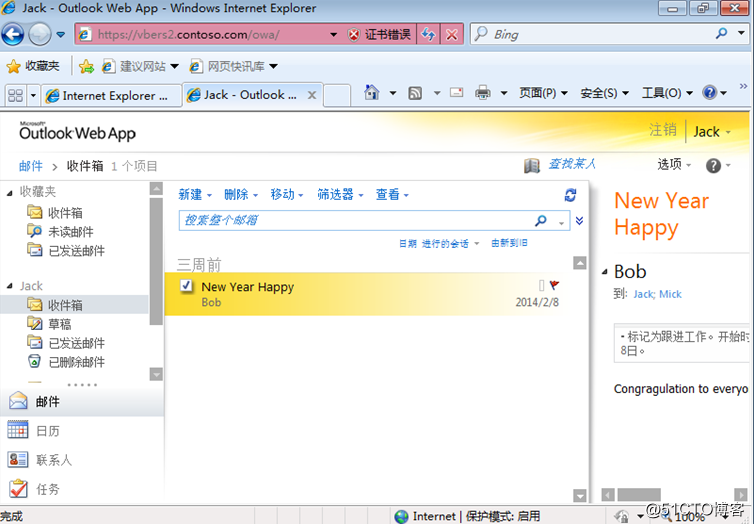Image resolution: width=754 pixels, height=528 pixels.
Task: Click the Home house icon
Action: 371,92
